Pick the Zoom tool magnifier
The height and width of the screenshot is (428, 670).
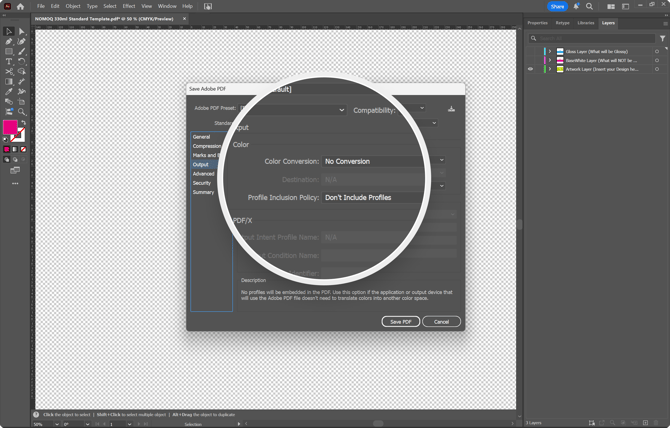[x=22, y=111]
